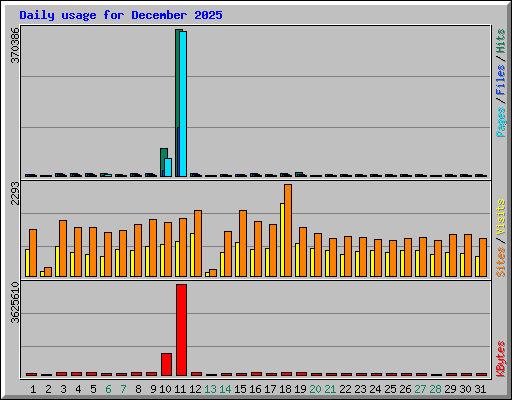This screenshot has width=512, height=400.
Task: Click the 3625610 axis value
Action: coord(15,303)
